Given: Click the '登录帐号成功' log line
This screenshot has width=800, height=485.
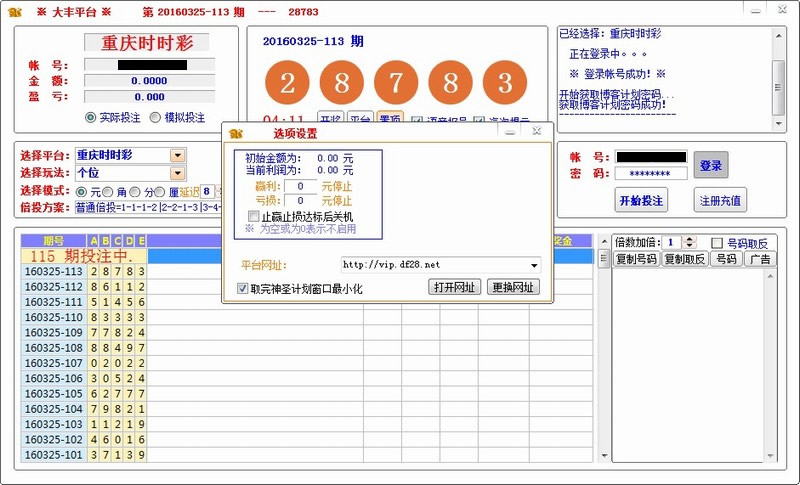Looking at the screenshot, I should coord(617,74).
